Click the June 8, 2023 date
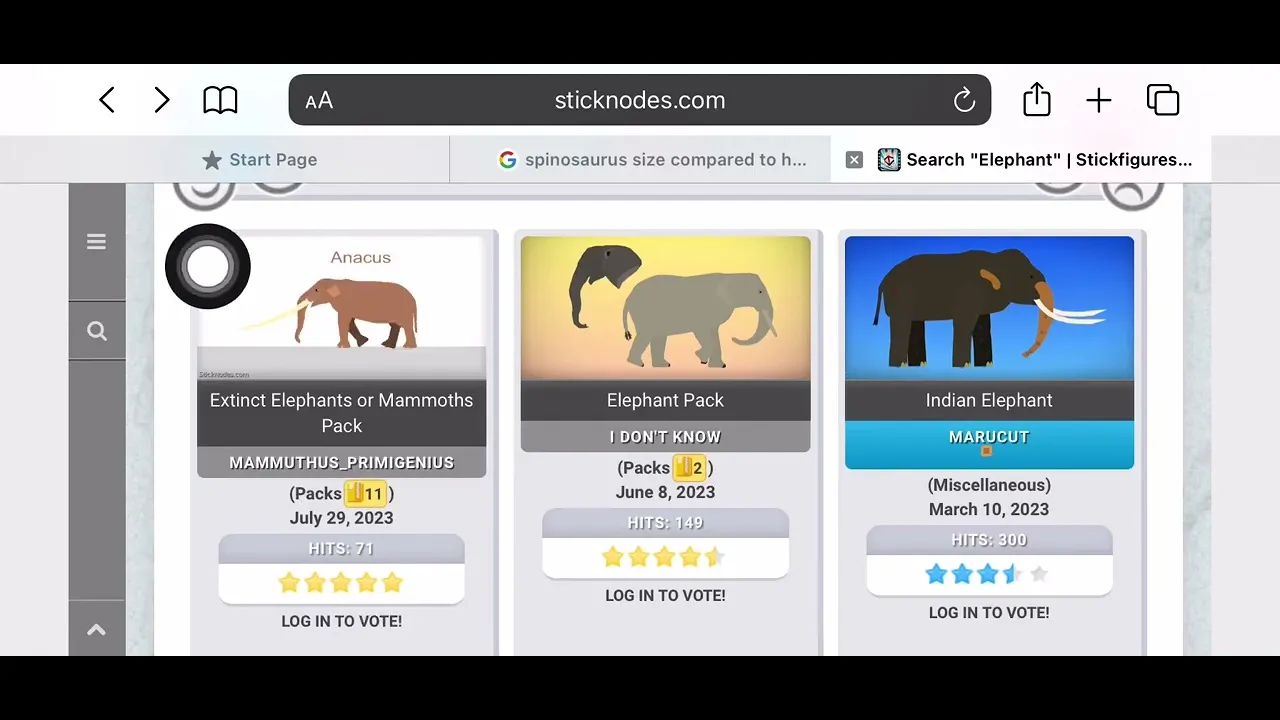The height and width of the screenshot is (720, 1280). [666, 492]
